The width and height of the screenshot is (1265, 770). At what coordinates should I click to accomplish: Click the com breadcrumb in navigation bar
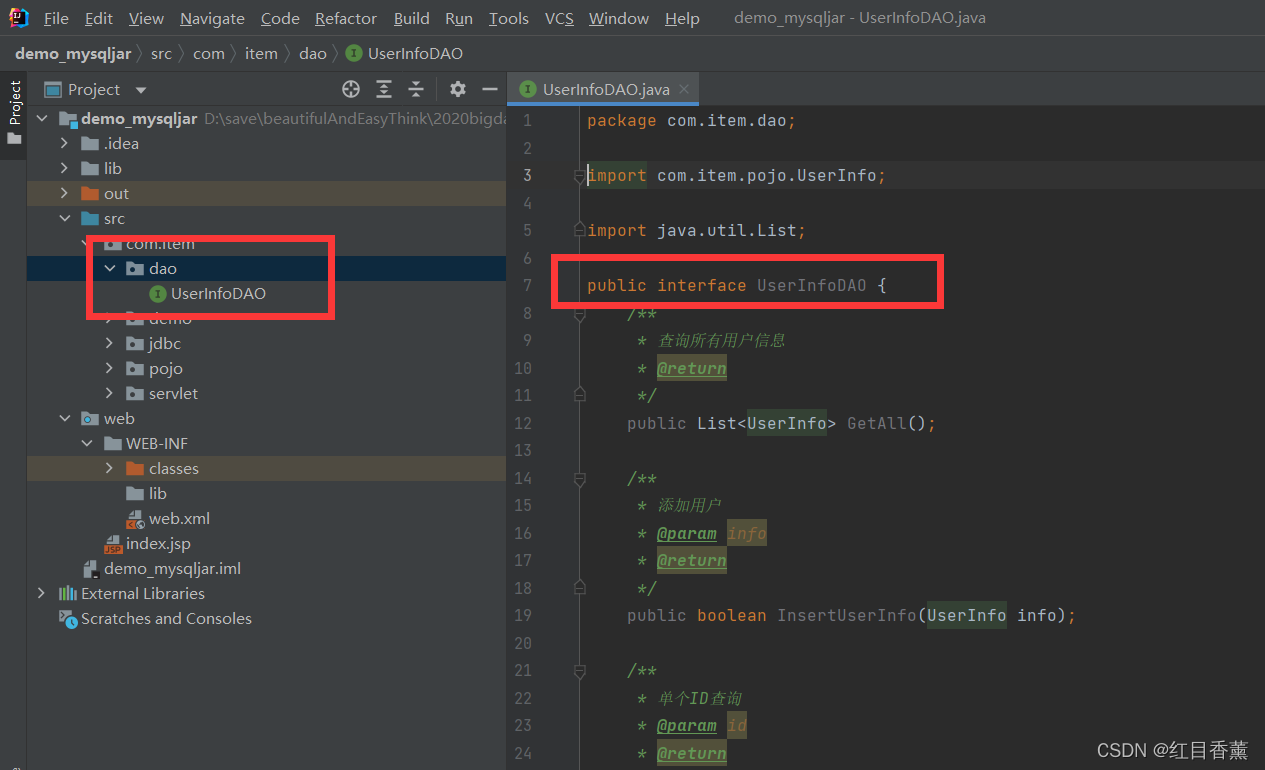point(209,53)
